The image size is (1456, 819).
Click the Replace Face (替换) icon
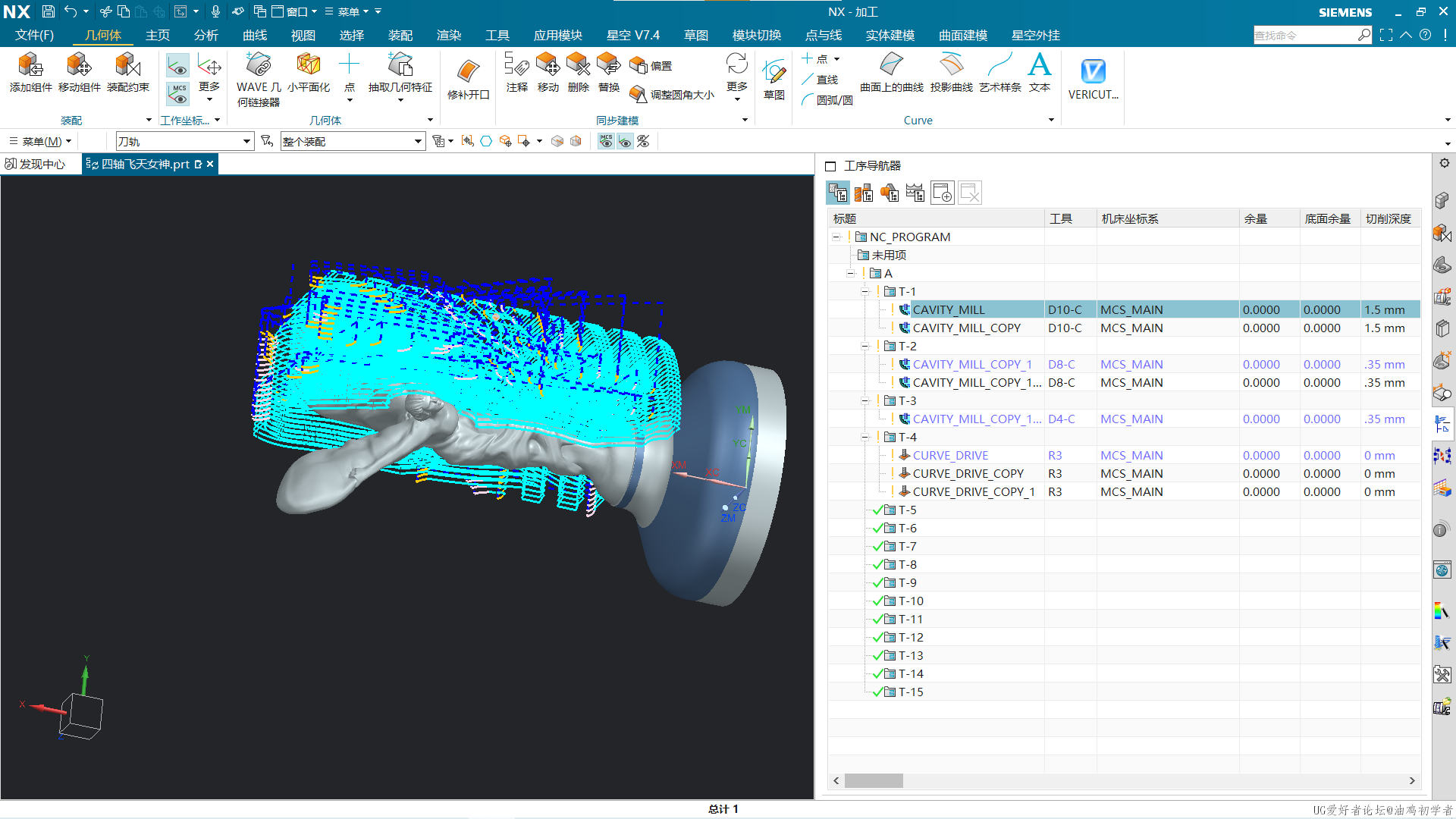[608, 64]
